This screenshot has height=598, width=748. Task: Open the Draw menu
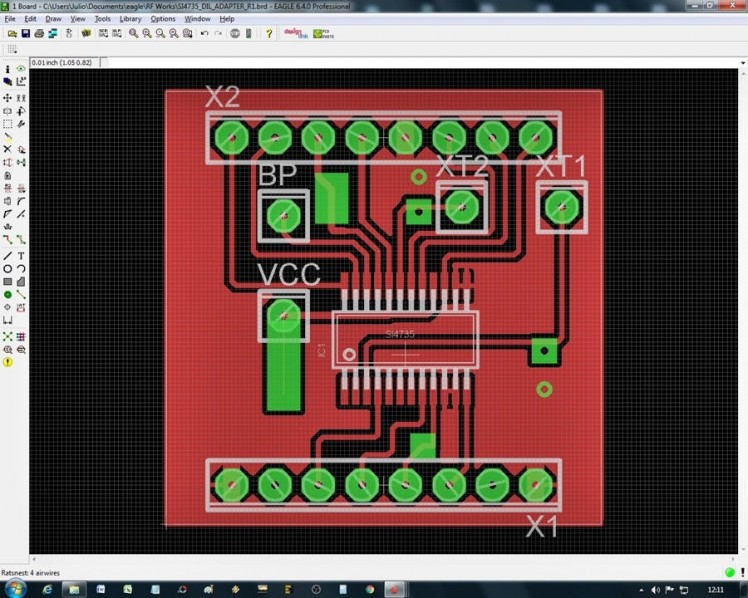(53, 19)
